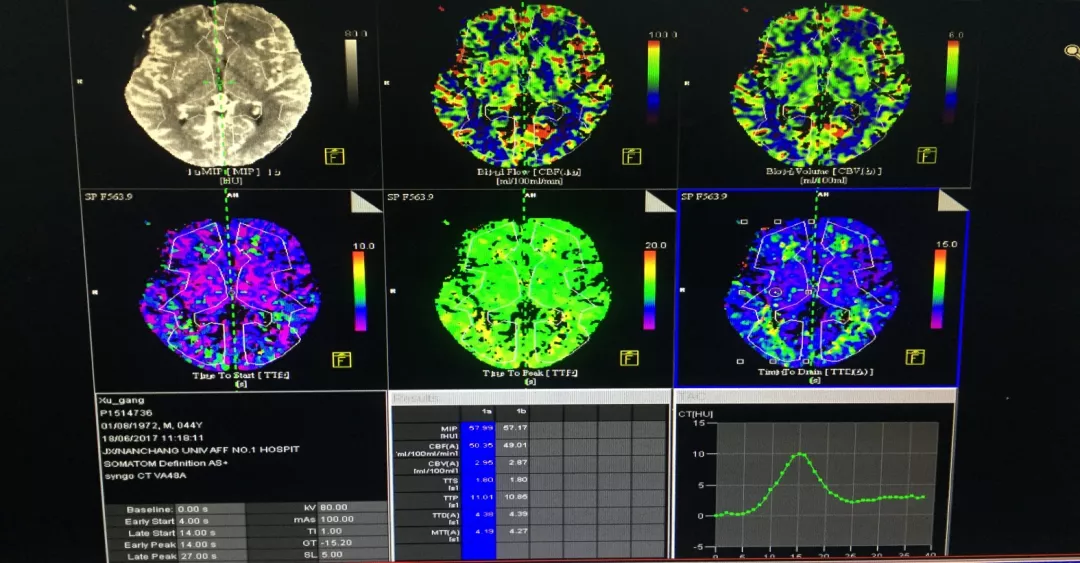Click syngo CT VA48A version text
The image size is (1080, 563).
145,475
